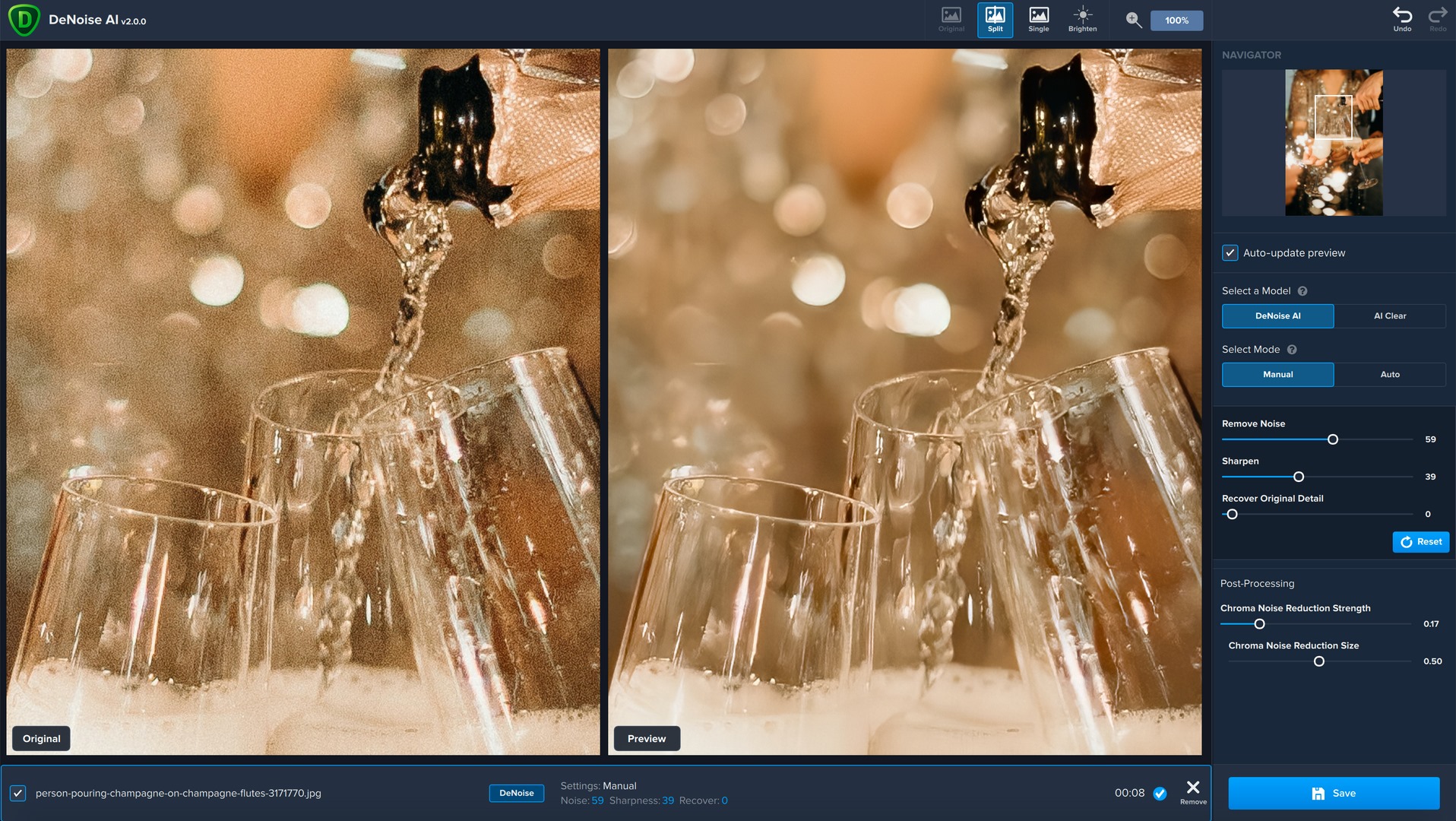Open the 100% zoom level dropdown

(1176, 21)
